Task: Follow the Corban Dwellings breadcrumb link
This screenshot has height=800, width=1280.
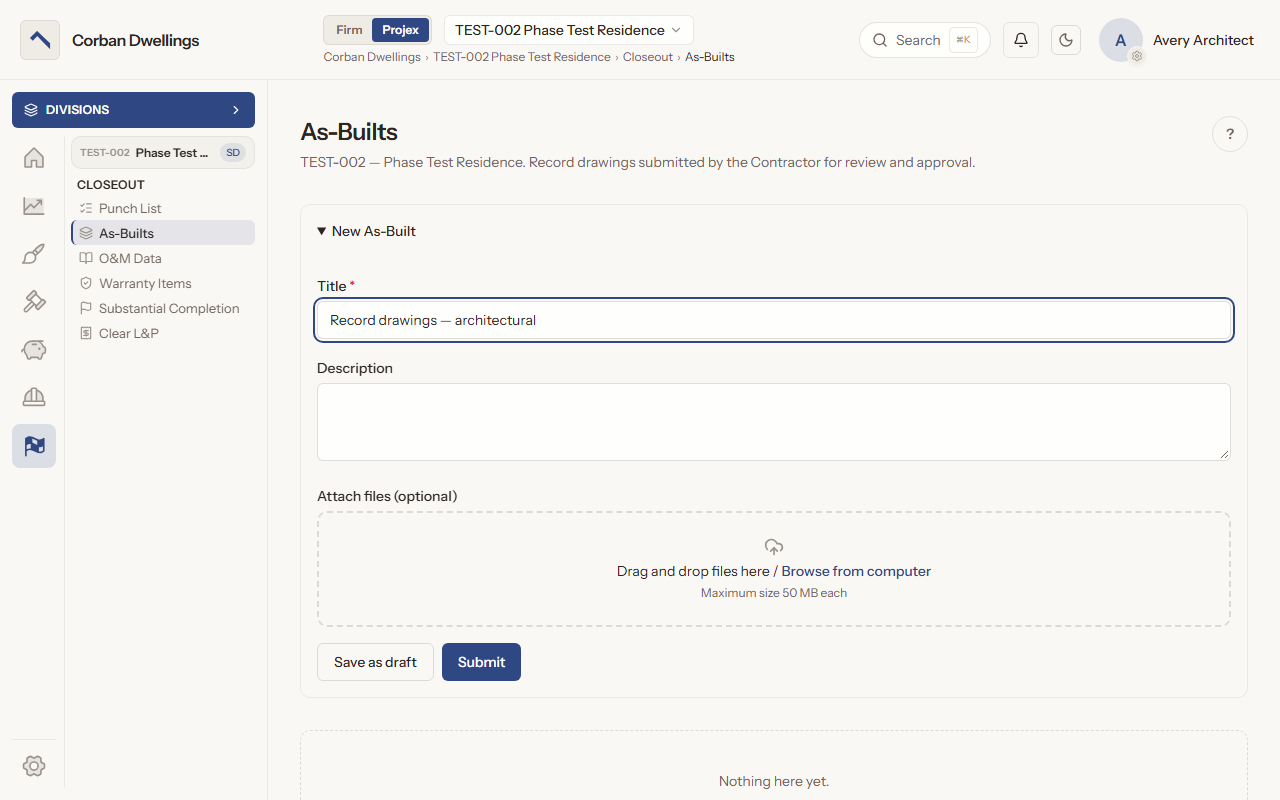Action: click(x=372, y=57)
